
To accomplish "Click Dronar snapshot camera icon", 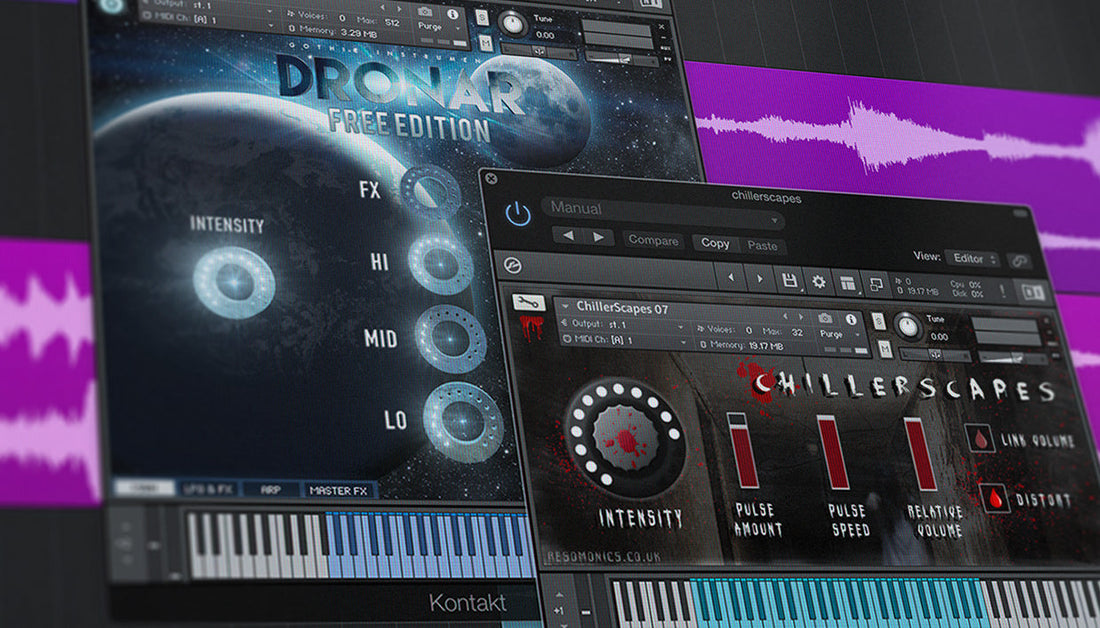I will tap(425, 12).
